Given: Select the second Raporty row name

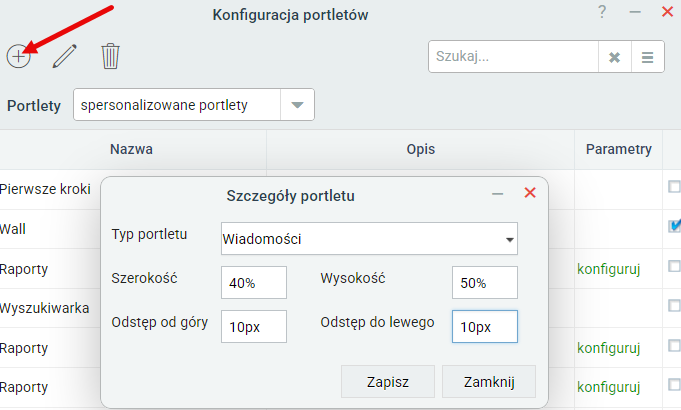Looking at the screenshot, I should coord(24,348).
